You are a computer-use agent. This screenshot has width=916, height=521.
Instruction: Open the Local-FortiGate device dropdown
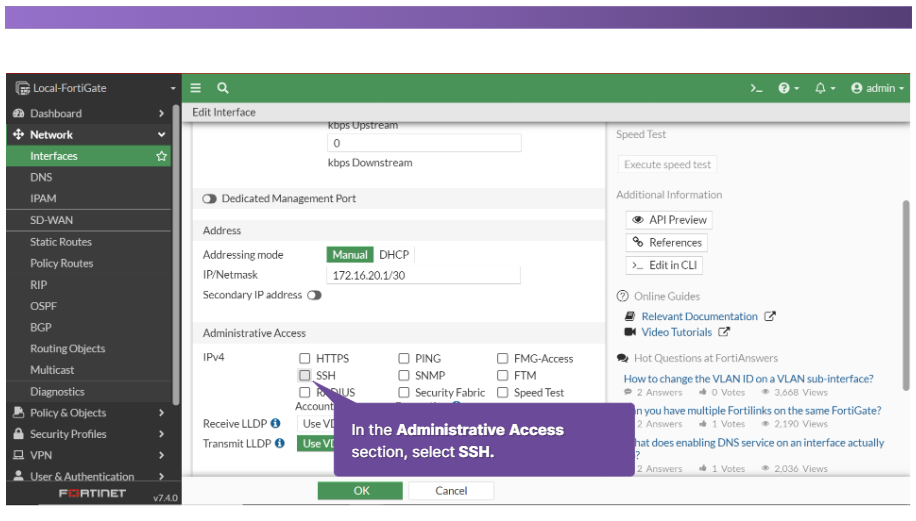tap(96, 88)
